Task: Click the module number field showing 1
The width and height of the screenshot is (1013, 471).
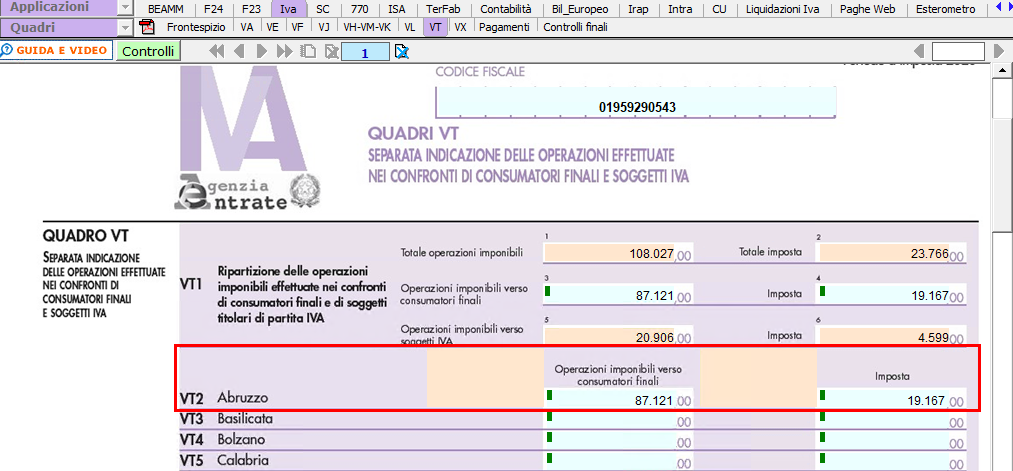Action: click(x=365, y=52)
